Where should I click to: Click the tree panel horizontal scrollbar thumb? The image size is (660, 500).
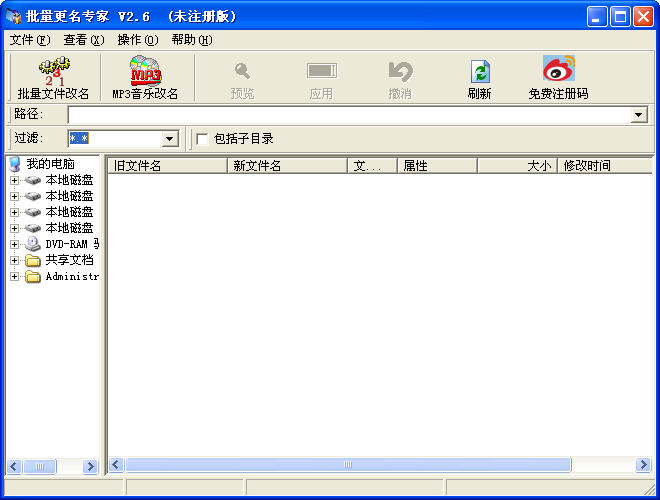40,466
